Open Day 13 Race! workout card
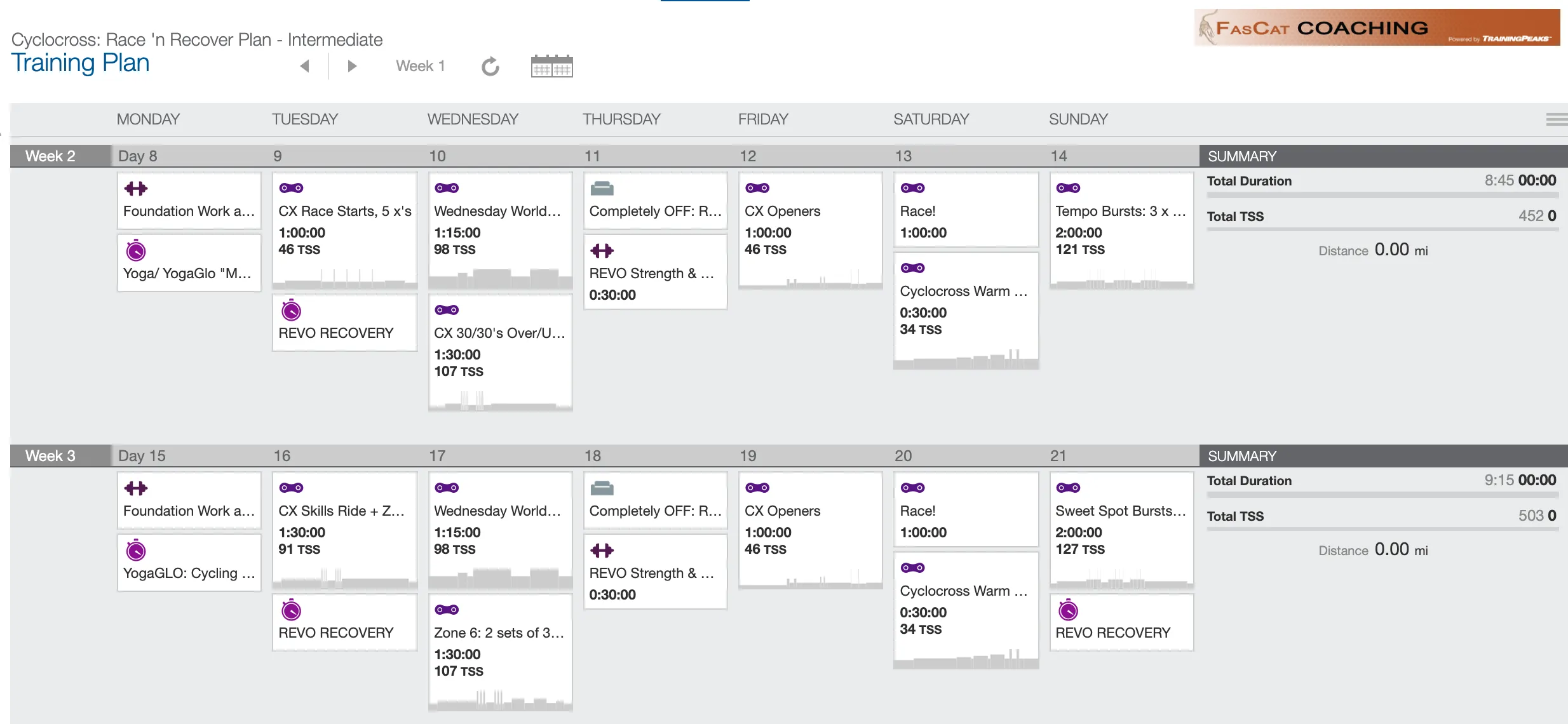This screenshot has width=1568, height=724. 966,210
